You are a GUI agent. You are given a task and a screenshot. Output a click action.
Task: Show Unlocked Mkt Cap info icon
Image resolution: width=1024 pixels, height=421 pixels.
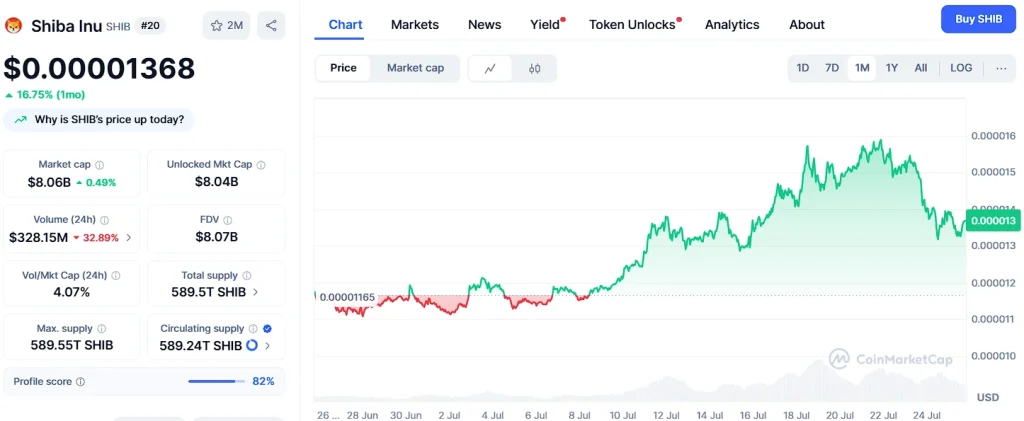pos(261,165)
